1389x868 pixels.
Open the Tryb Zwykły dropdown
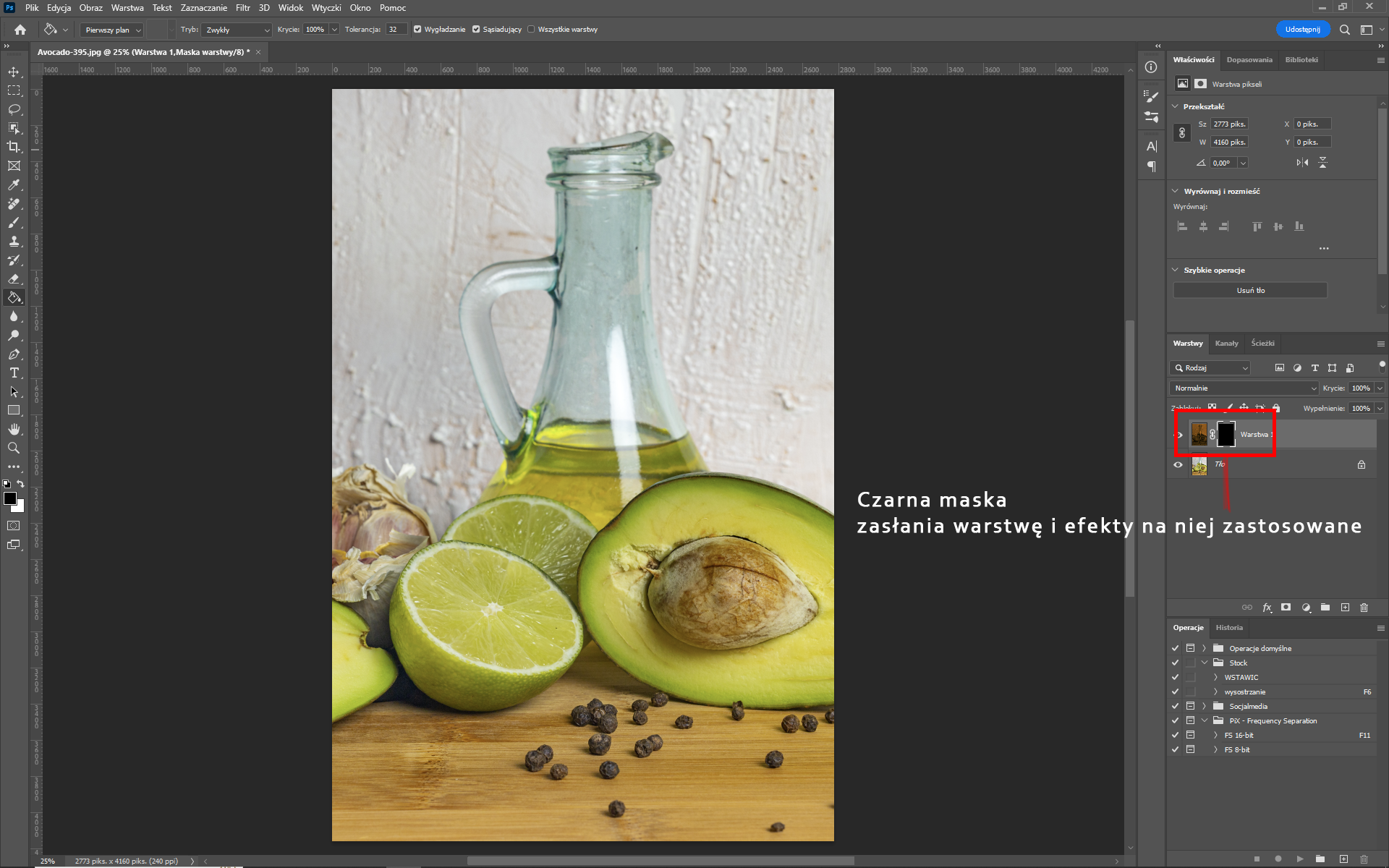pos(237,30)
